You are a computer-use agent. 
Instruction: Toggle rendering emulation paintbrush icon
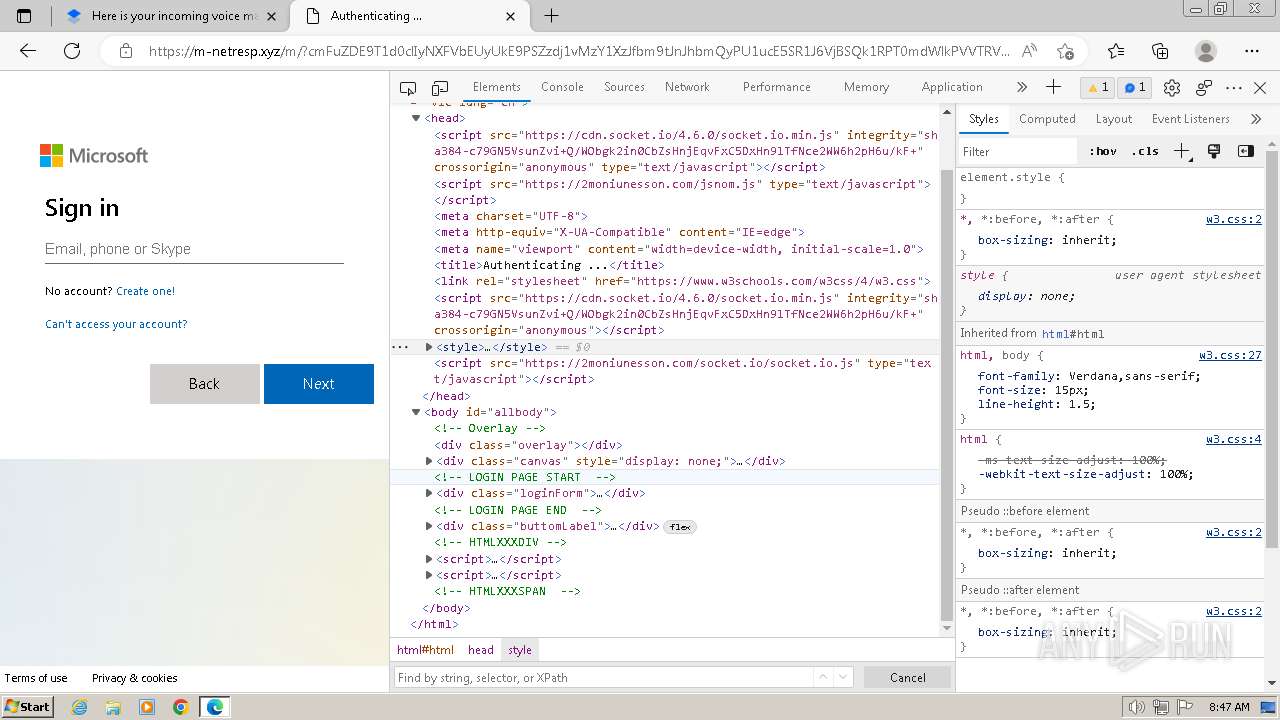pyautogui.click(x=1214, y=151)
